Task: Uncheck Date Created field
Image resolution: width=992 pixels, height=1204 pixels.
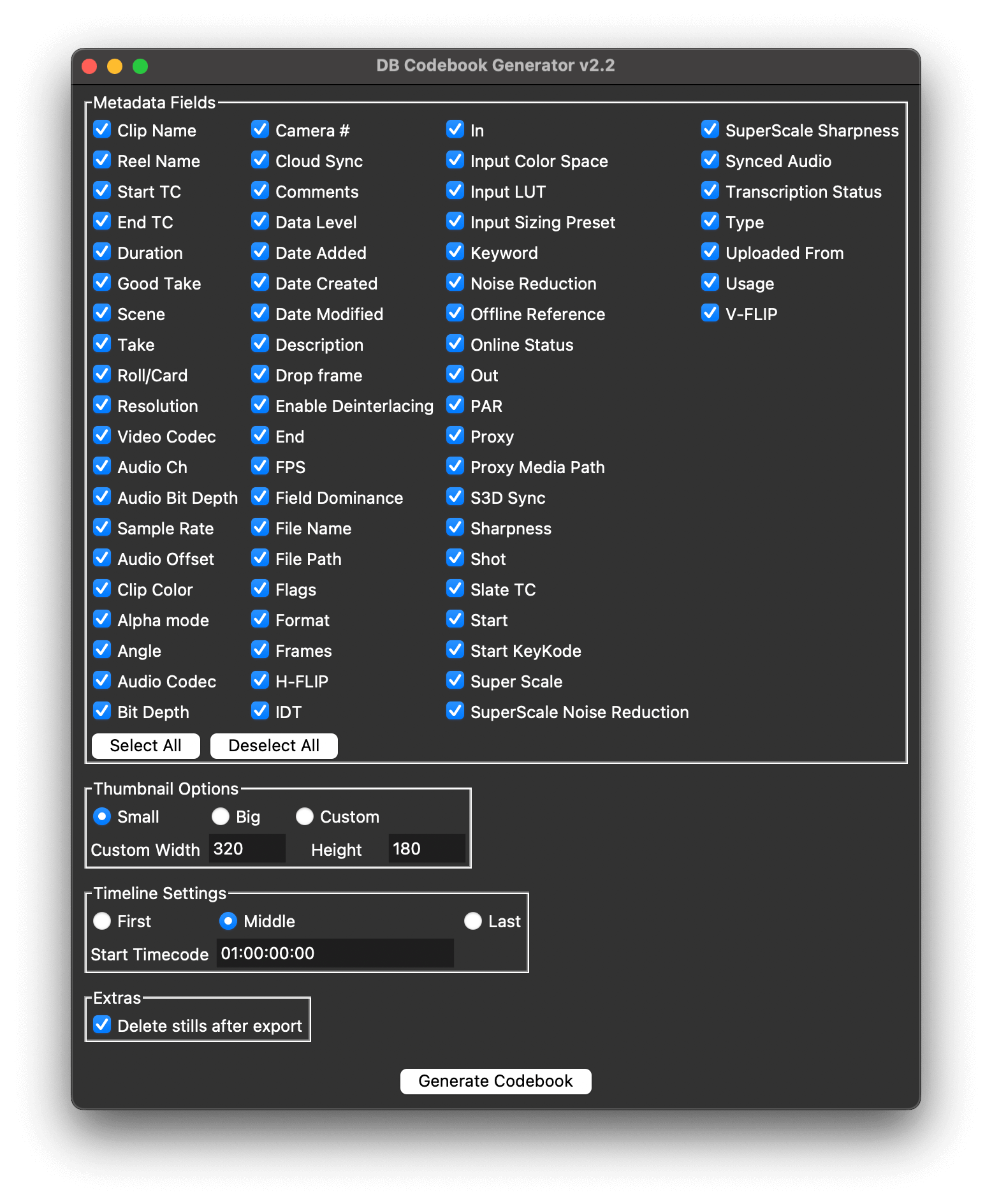Action: click(260, 283)
